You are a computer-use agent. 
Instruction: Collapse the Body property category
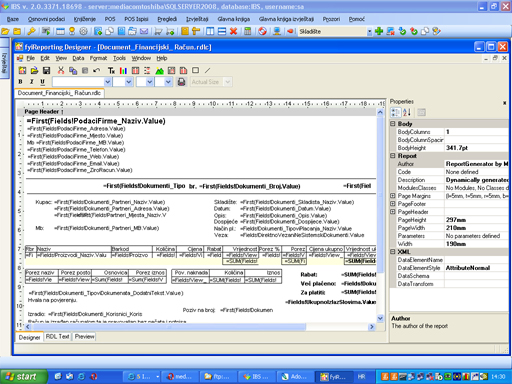tap(393, 124)
